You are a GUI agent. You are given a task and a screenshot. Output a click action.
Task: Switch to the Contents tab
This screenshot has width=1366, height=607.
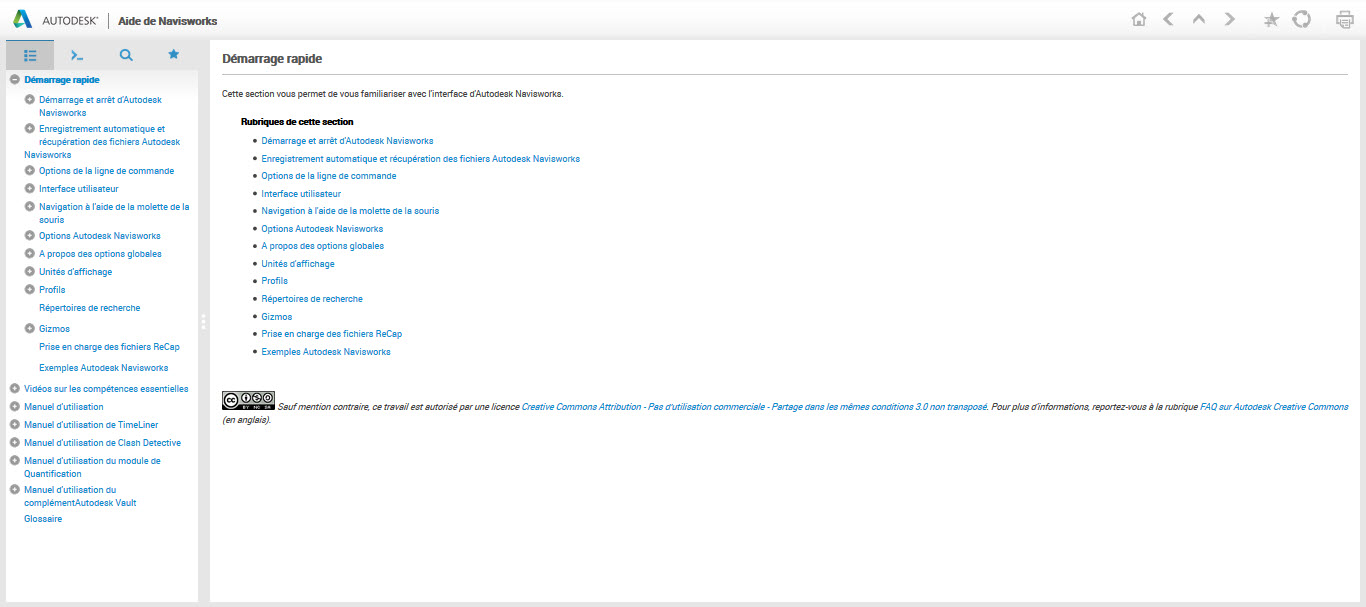pyautogui.click(x=30, y=55)
